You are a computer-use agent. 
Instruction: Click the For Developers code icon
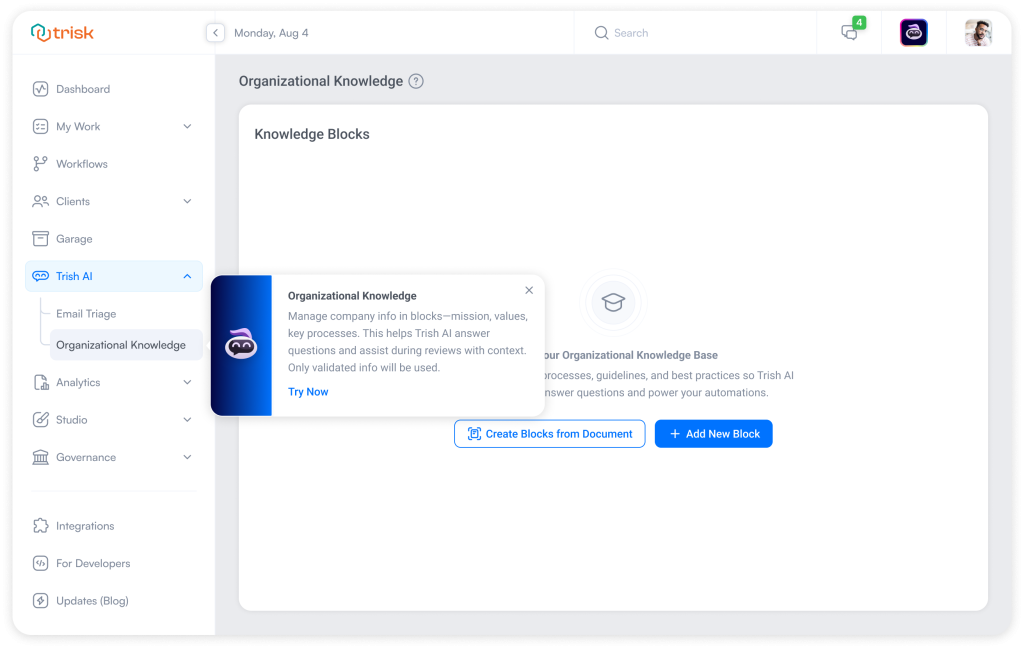coord(40,563)
